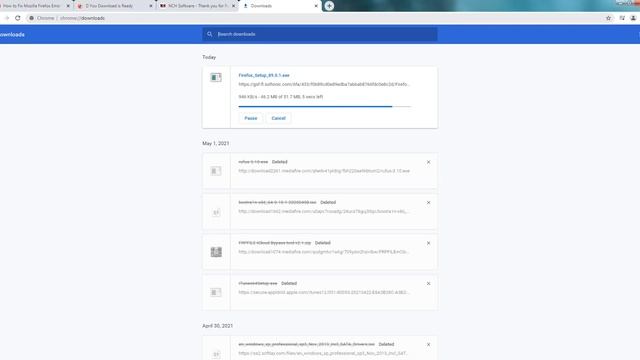Click the April 30, 2021 date heading

point(218,326)
